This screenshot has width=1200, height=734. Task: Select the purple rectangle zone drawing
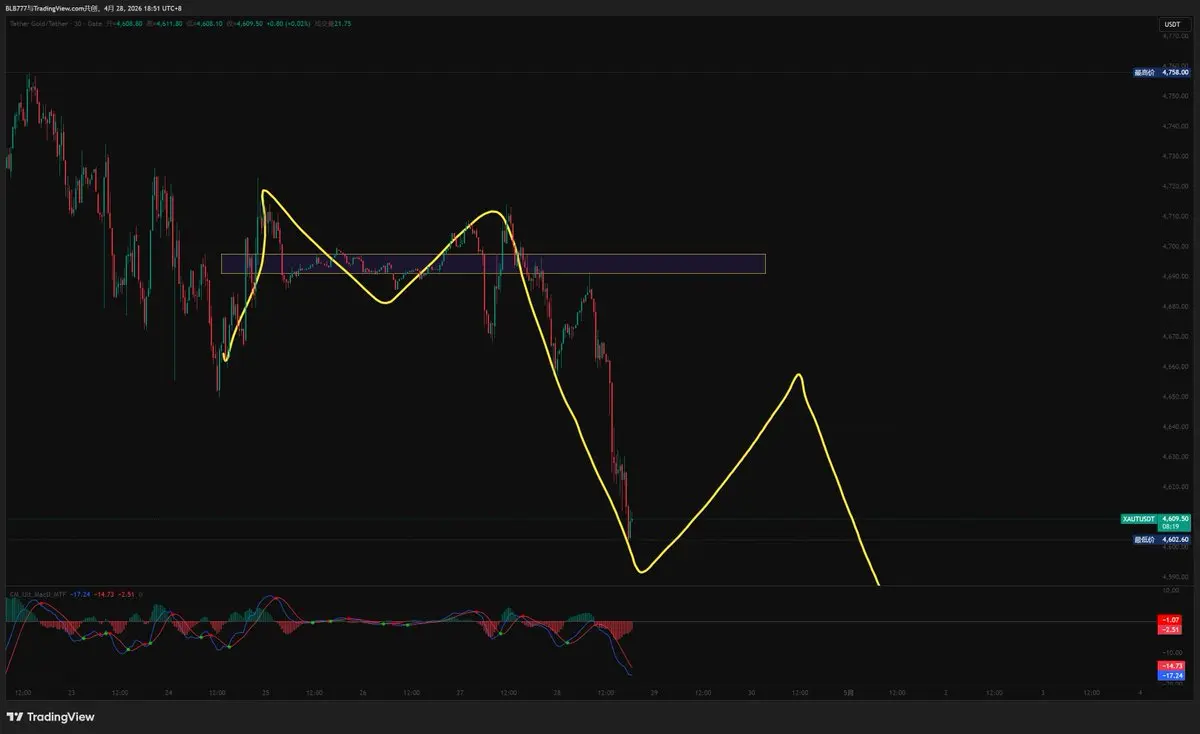click(x=493, y=263)
